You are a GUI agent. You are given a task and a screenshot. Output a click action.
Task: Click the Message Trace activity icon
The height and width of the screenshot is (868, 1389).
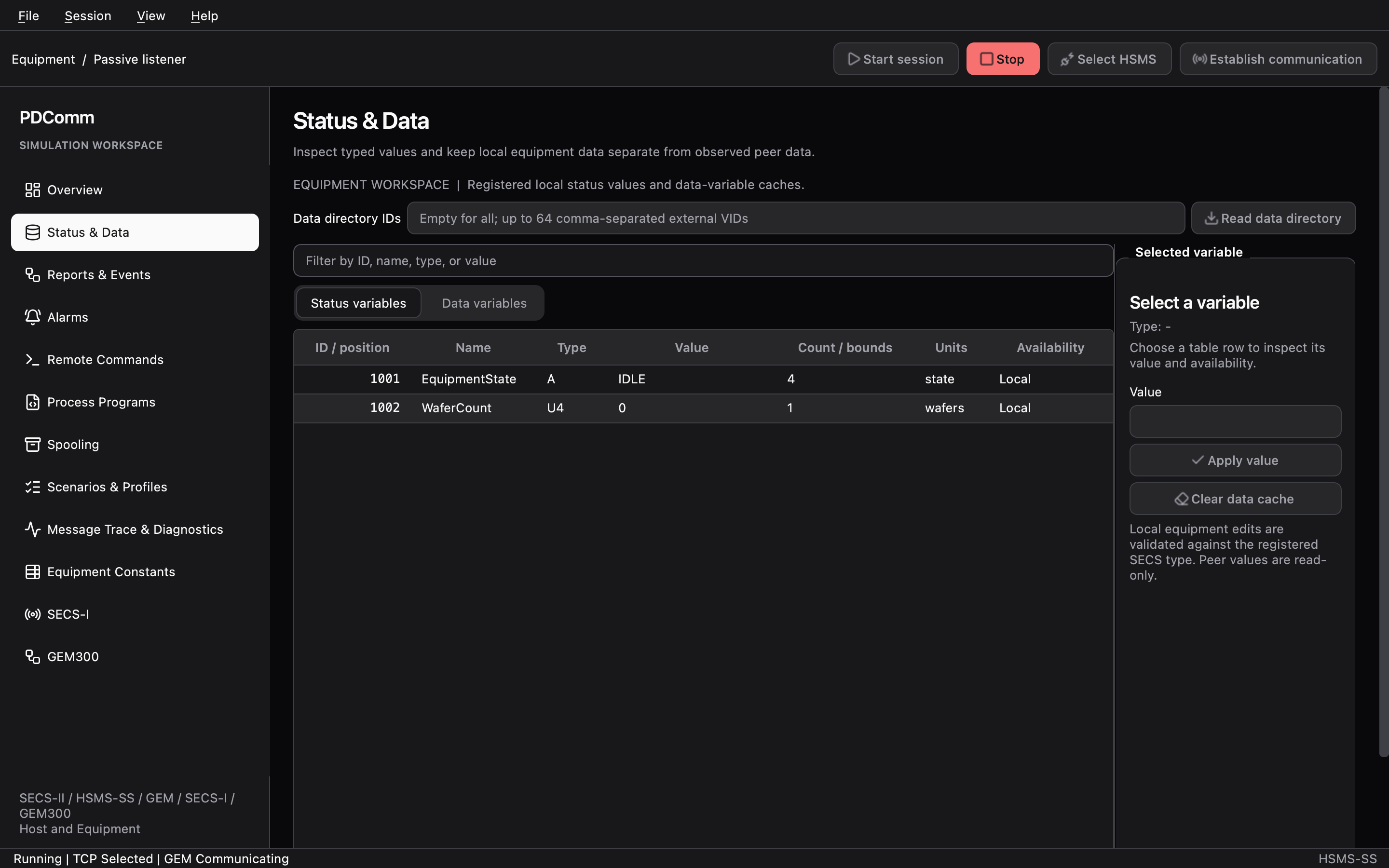33,530
